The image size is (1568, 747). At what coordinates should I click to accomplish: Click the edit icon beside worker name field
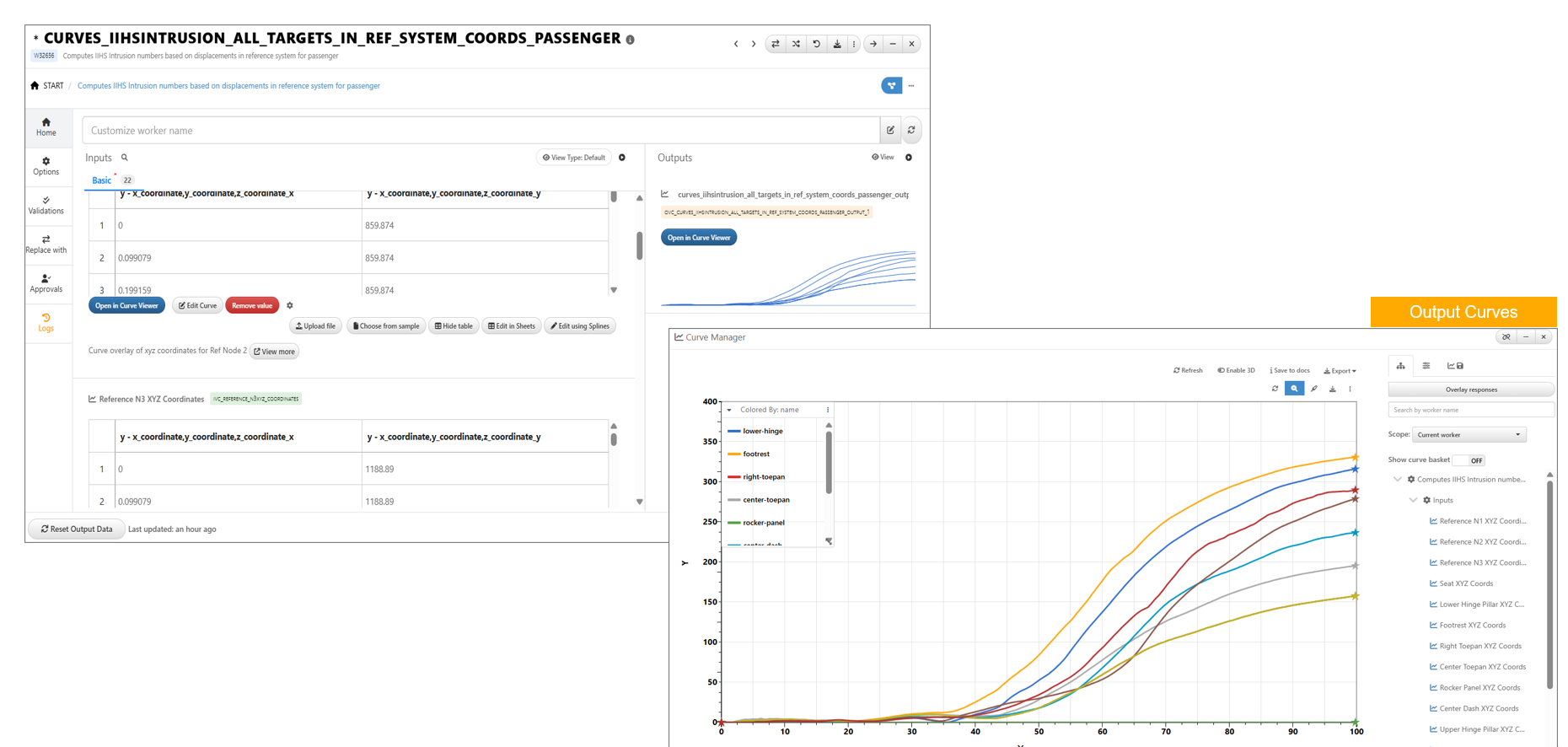890,130
